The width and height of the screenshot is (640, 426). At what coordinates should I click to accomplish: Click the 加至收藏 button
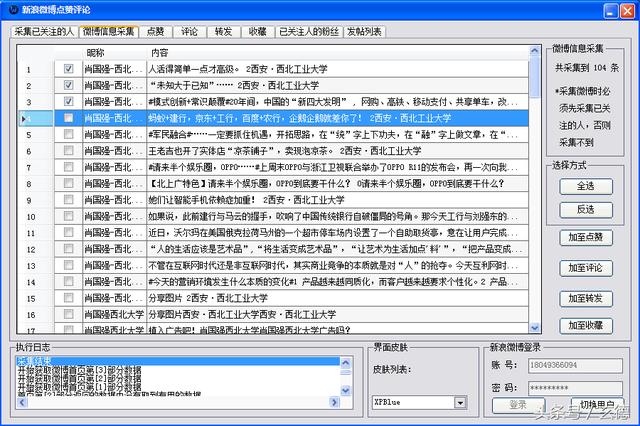point(586,326)
